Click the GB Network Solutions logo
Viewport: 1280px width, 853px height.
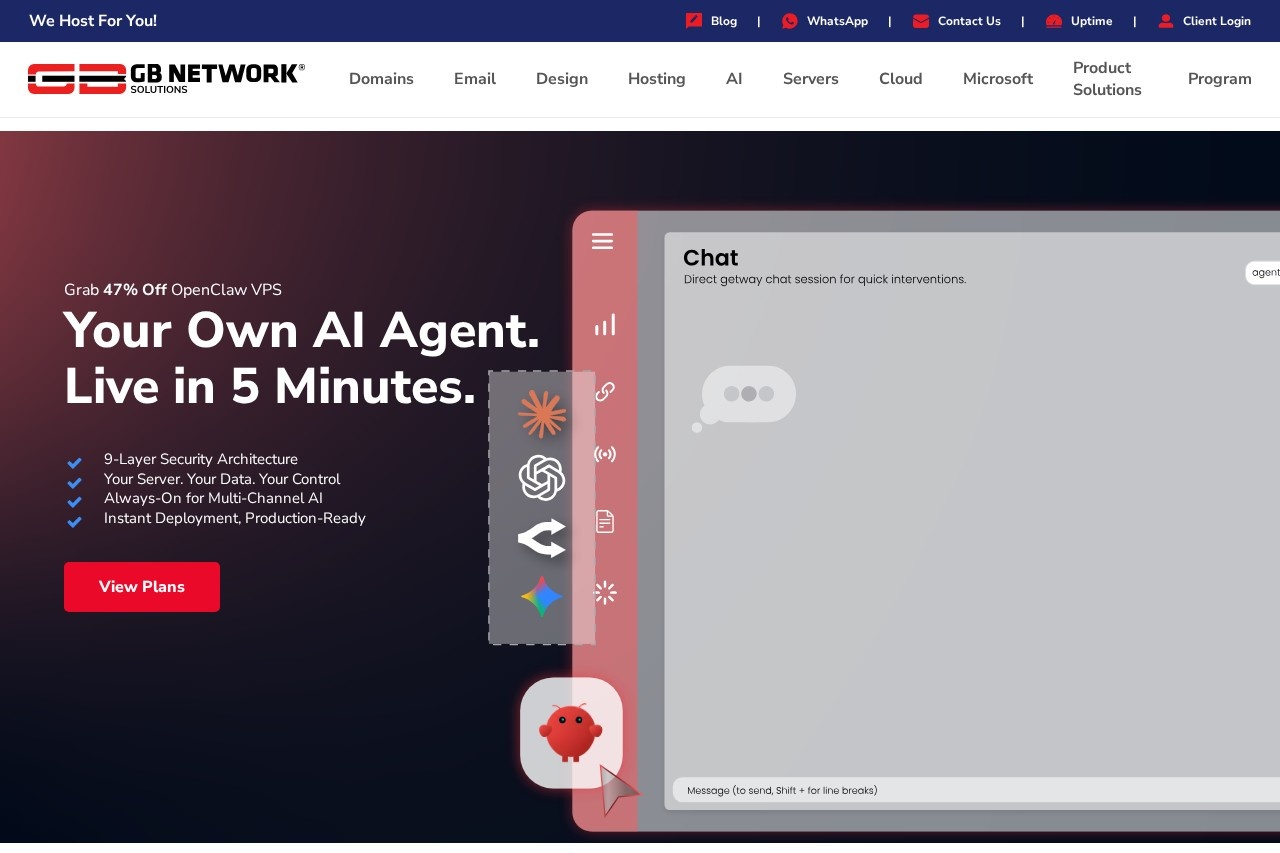click(166, 79)
